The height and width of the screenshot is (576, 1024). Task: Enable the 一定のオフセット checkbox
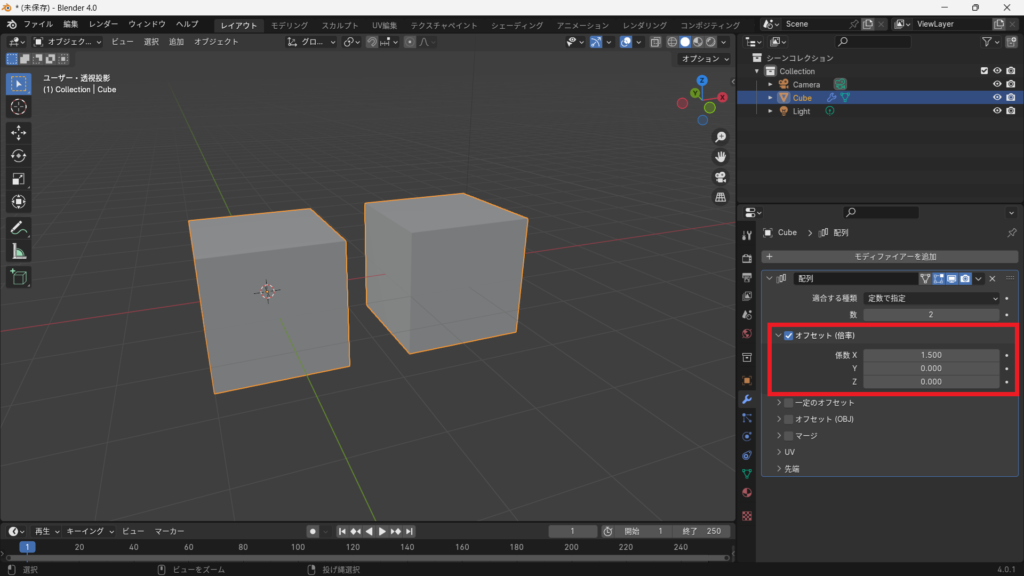[x=788, y=403]
